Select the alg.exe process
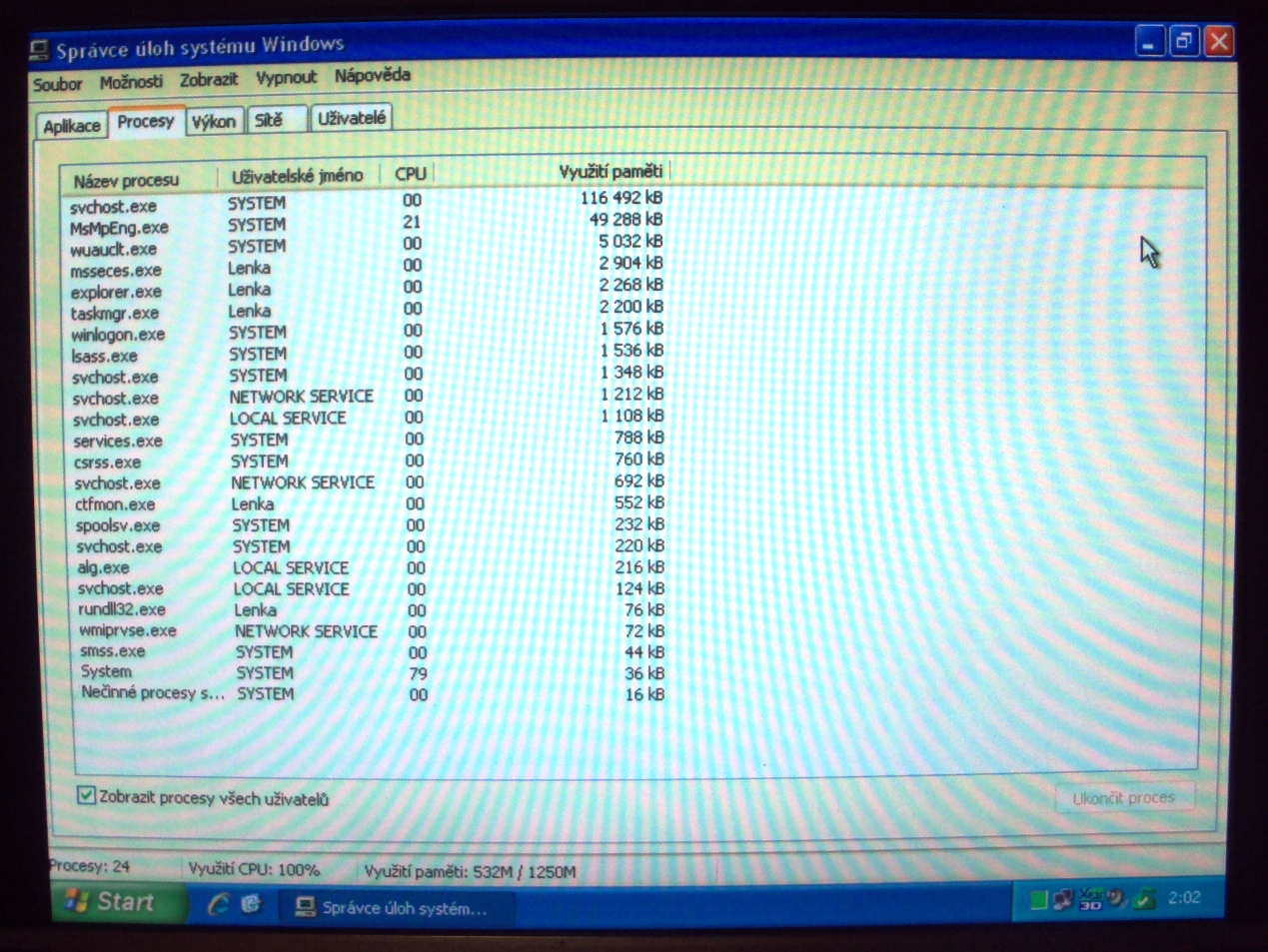The height and width of the screenshot is (952, 1268). pos(370,567)
